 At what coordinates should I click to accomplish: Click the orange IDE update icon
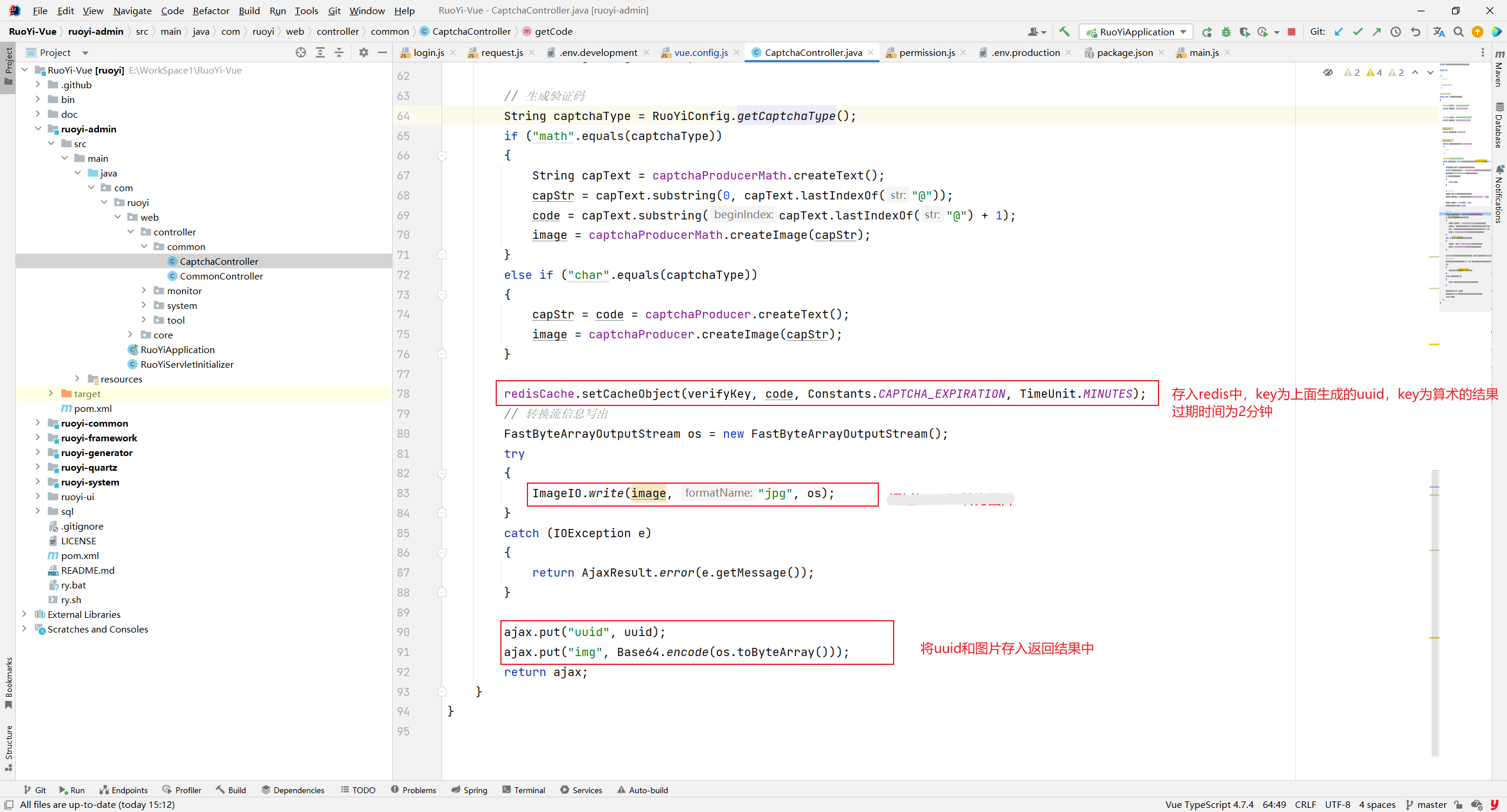click(x=1478, y=32)
